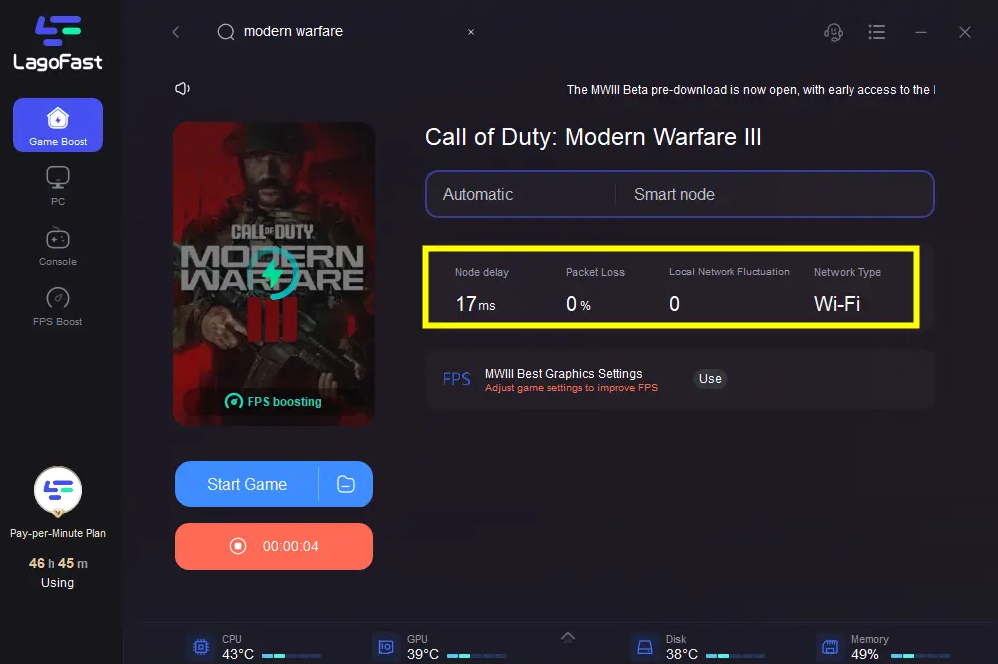998x664 pixels.
Task: Use the MWIII Best Graphics Settings
Action: pos(710,379)
